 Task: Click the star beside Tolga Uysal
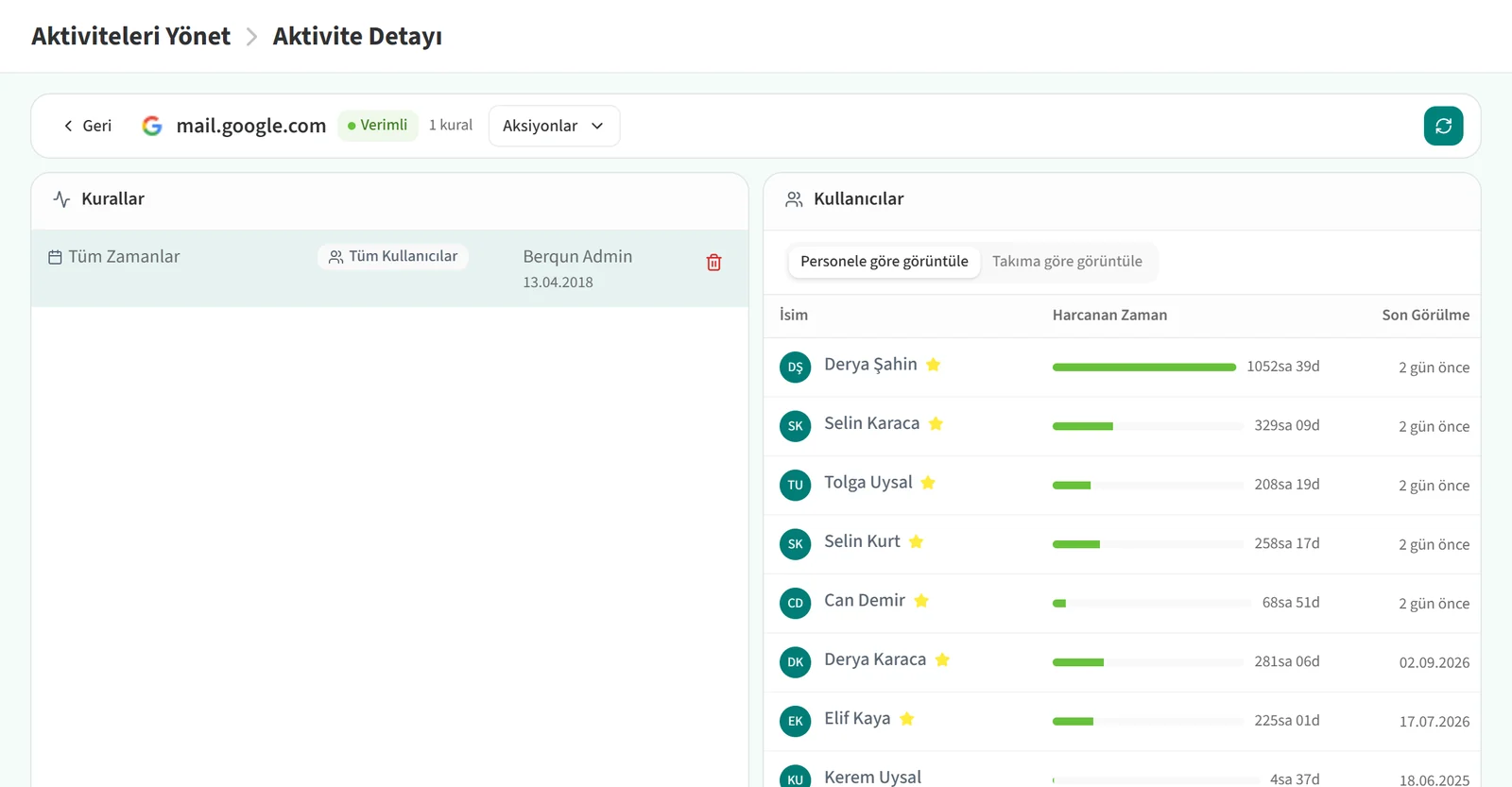tap(928, 483)
